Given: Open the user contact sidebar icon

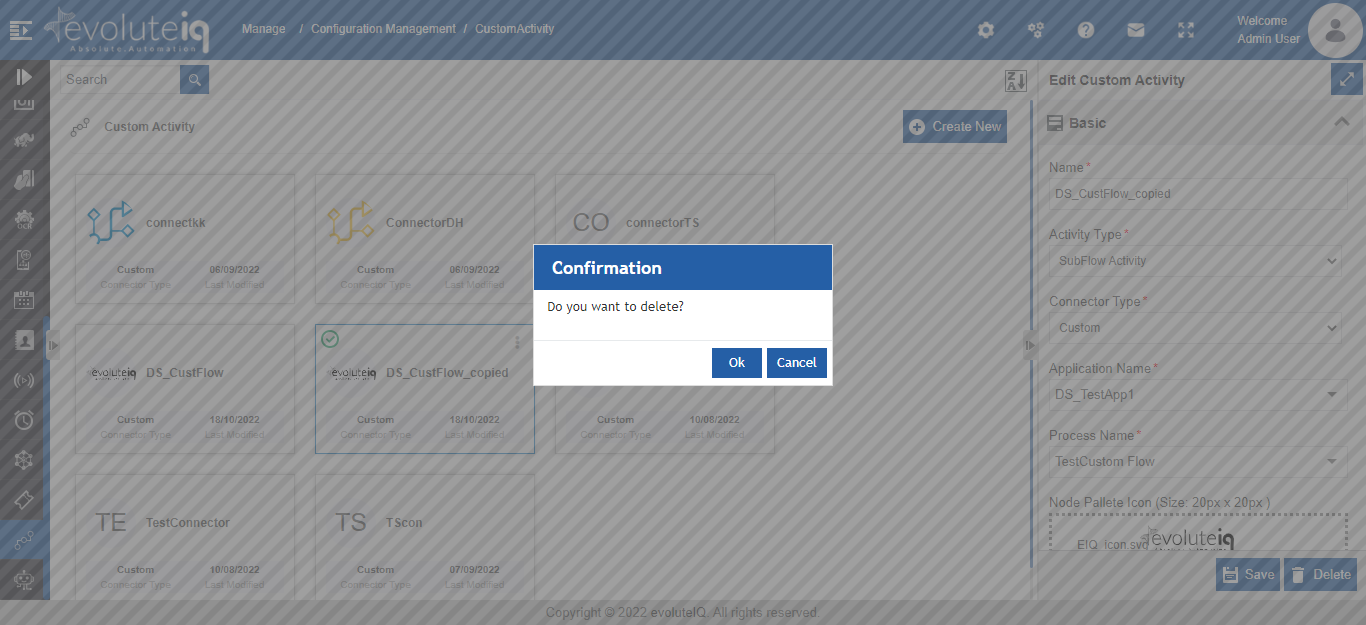Looking at the screenshot, I should click(x=25, y=340).
